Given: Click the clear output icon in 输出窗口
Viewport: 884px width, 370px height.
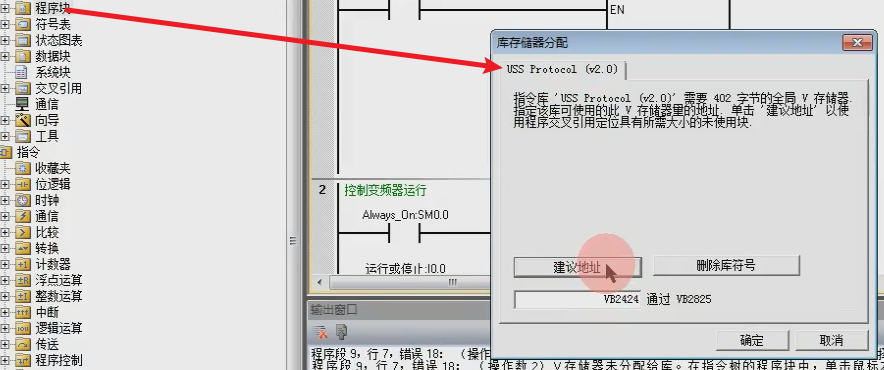Looking at the screenshot, I should (320, 332).
